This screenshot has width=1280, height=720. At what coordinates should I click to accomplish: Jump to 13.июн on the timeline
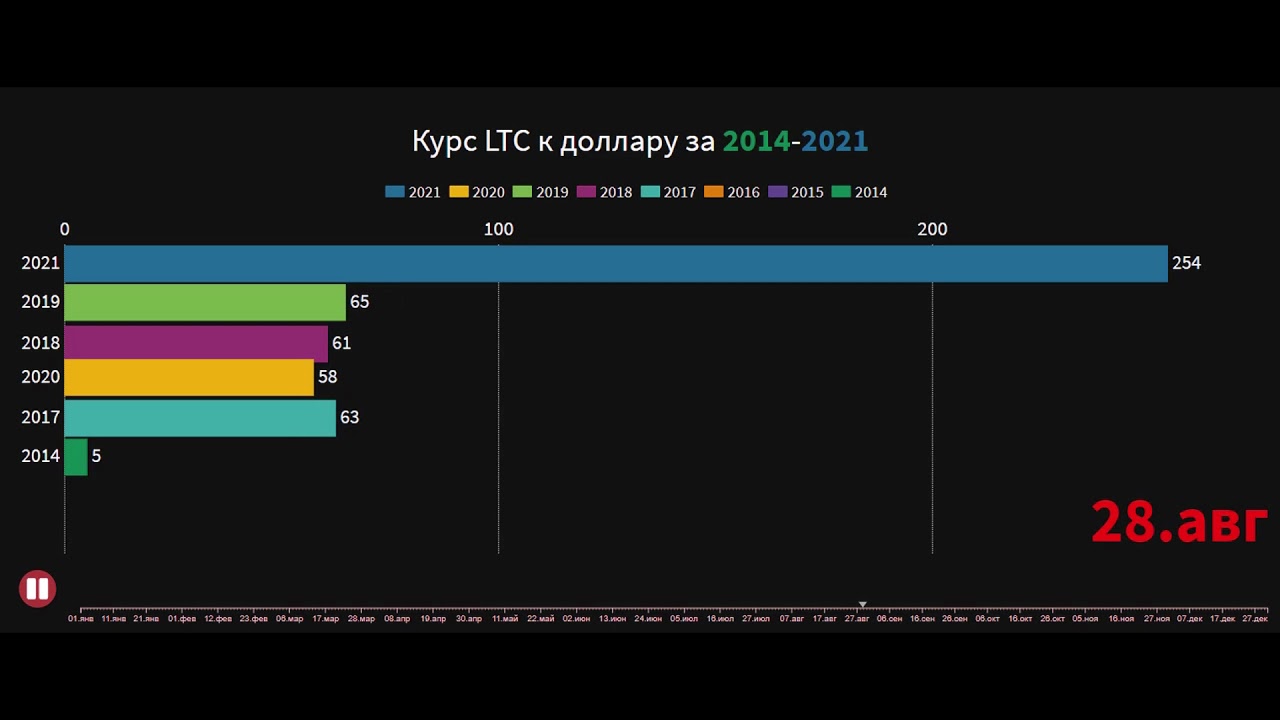612,619
